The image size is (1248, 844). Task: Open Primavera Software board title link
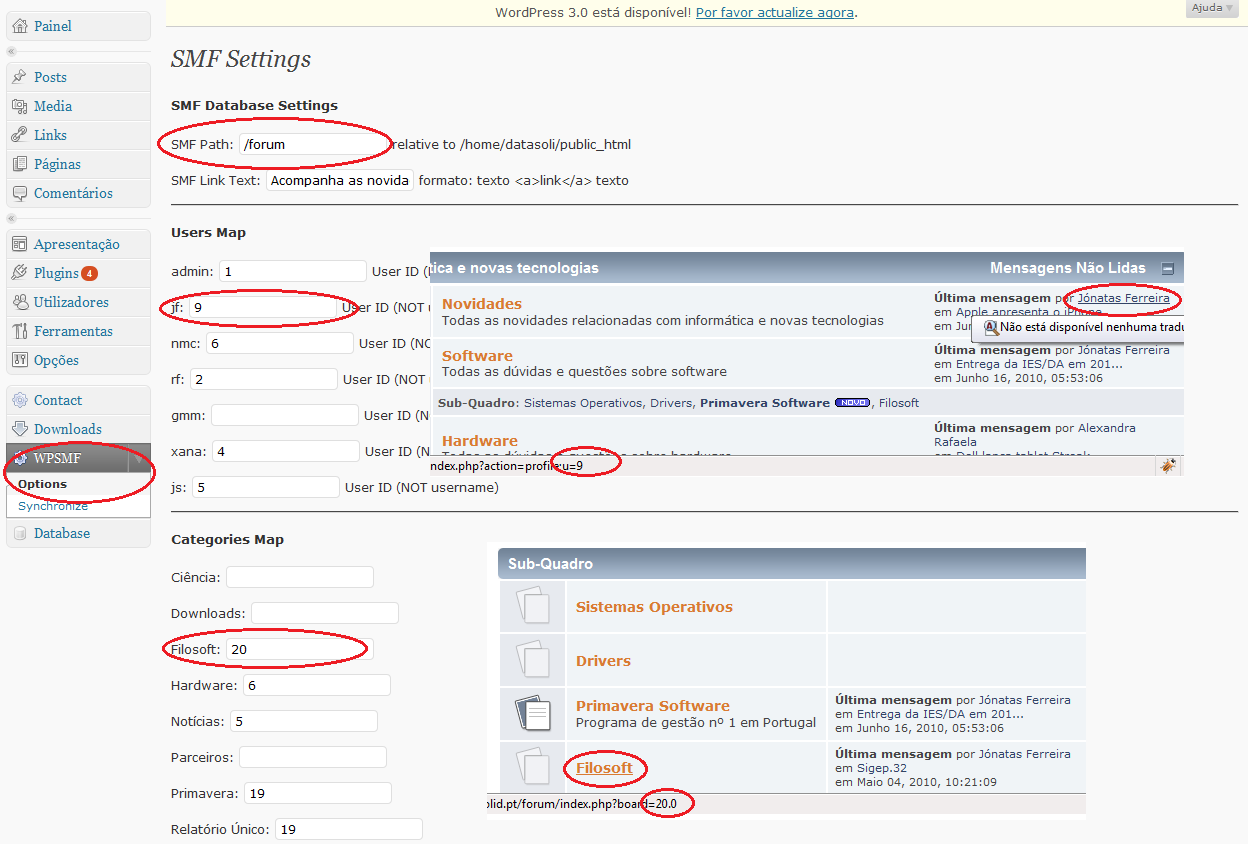[x=653, y=706]
